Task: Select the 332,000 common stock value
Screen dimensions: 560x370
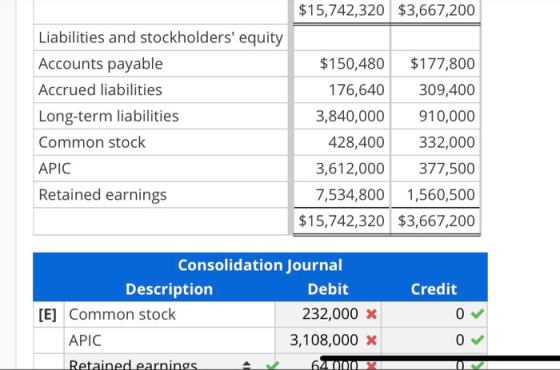Action: point(447,142)
